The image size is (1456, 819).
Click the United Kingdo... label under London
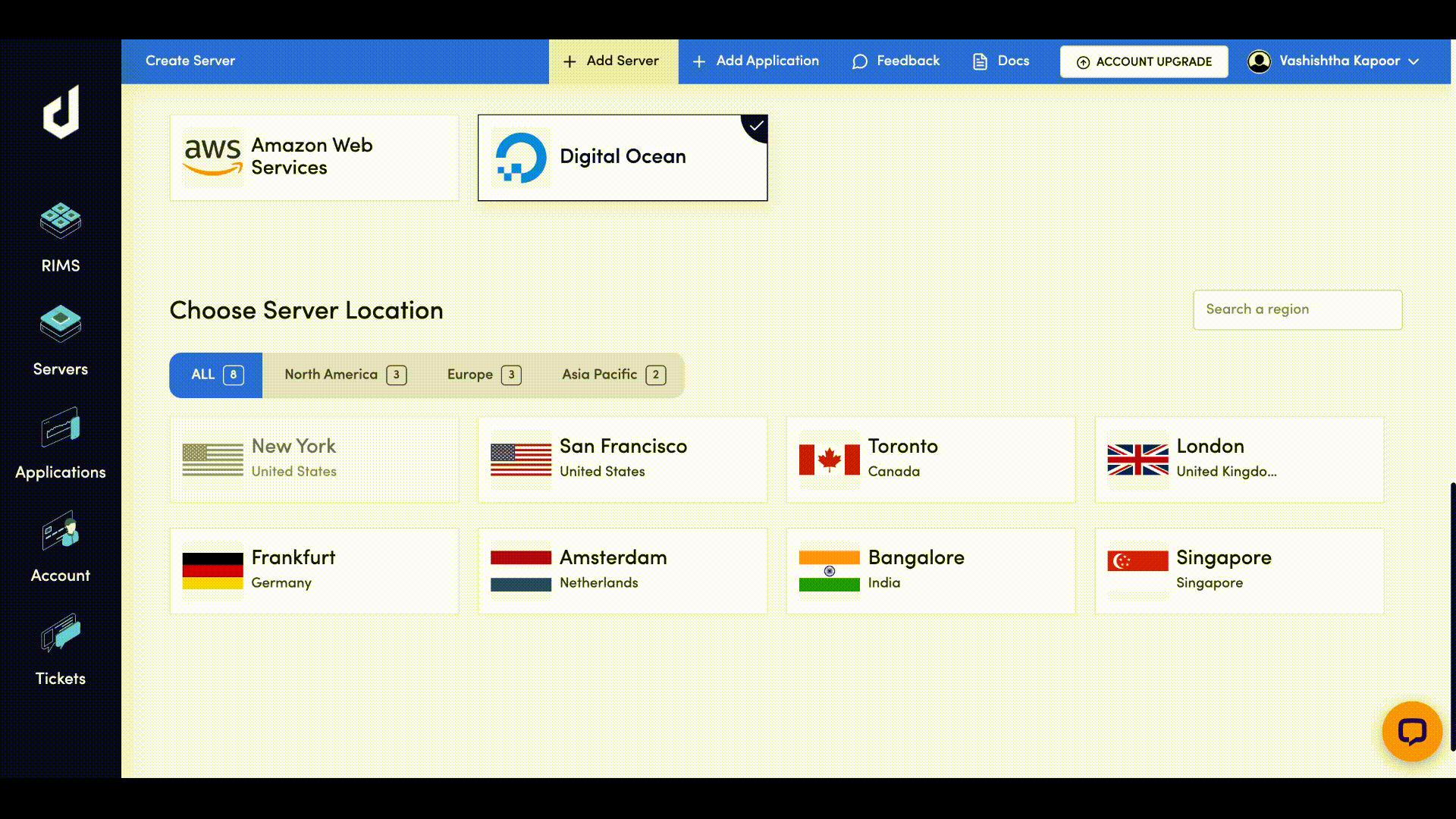pyautogui.click(x=1226, y=472)
